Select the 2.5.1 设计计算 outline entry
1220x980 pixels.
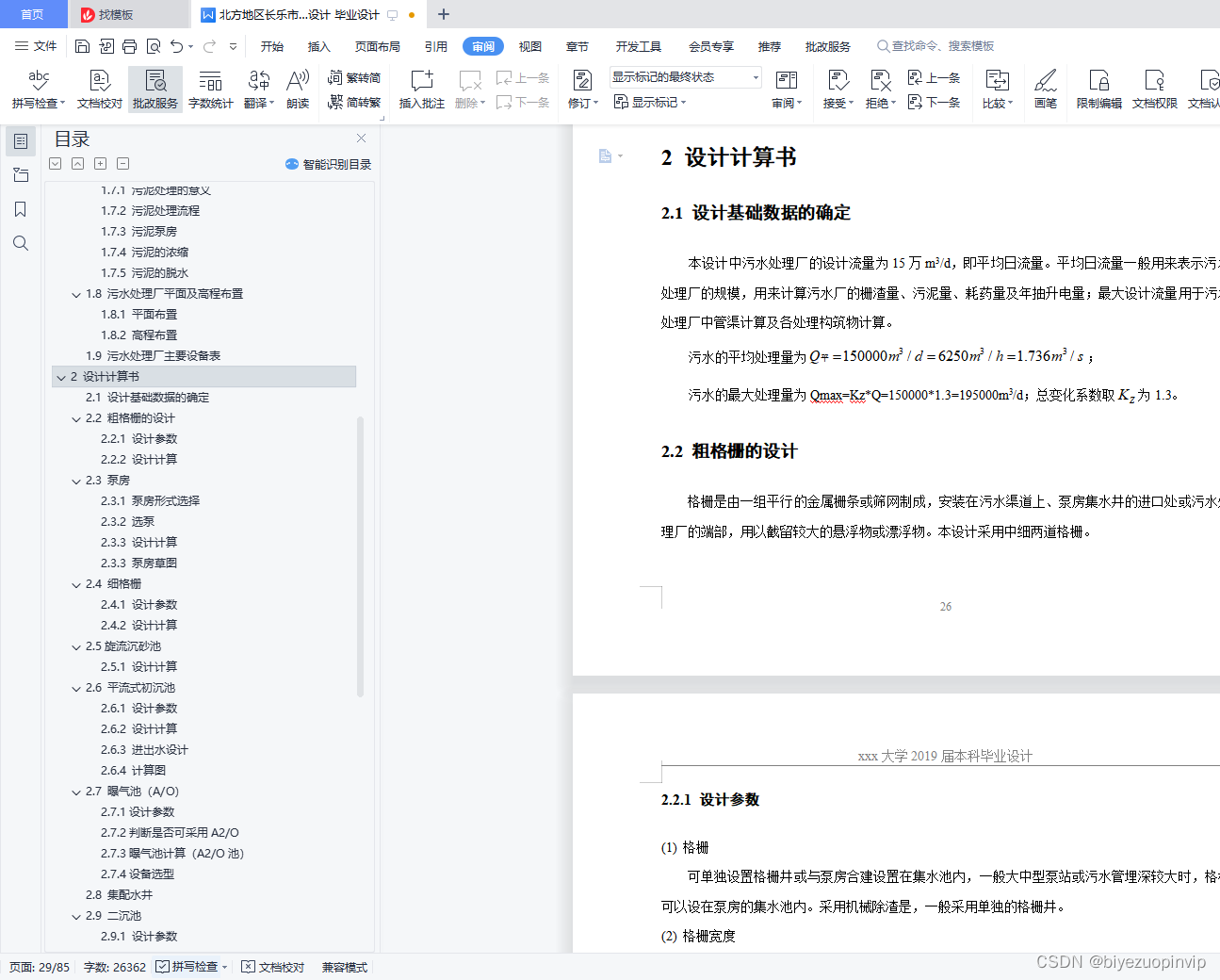coord(139,666)
